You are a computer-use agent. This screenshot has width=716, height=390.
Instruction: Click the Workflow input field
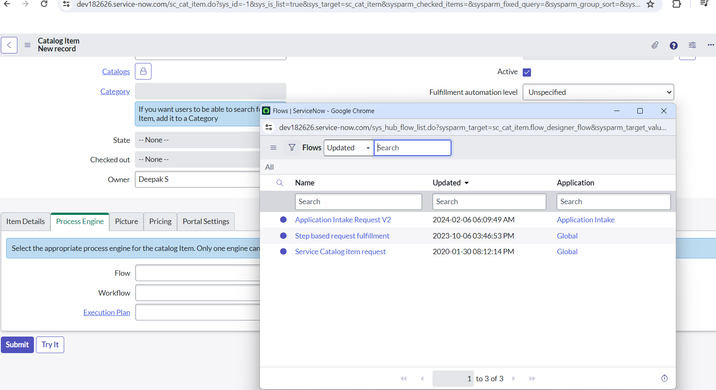197,293
